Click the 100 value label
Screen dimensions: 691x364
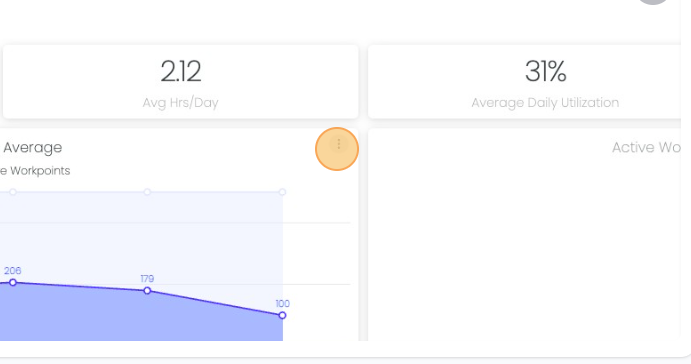[x=282, y=304]
